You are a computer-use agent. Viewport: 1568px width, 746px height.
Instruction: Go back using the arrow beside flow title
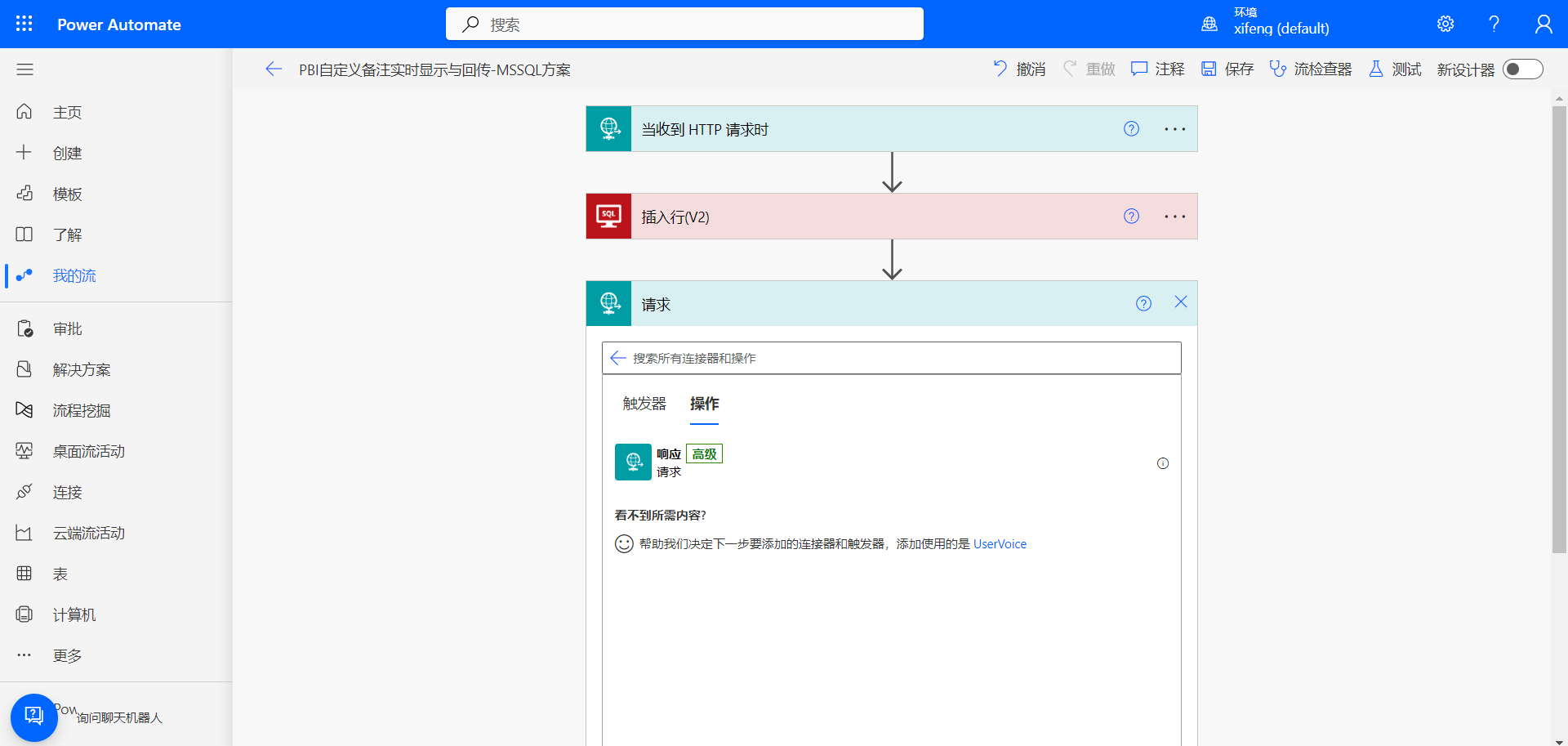point(274,69)
